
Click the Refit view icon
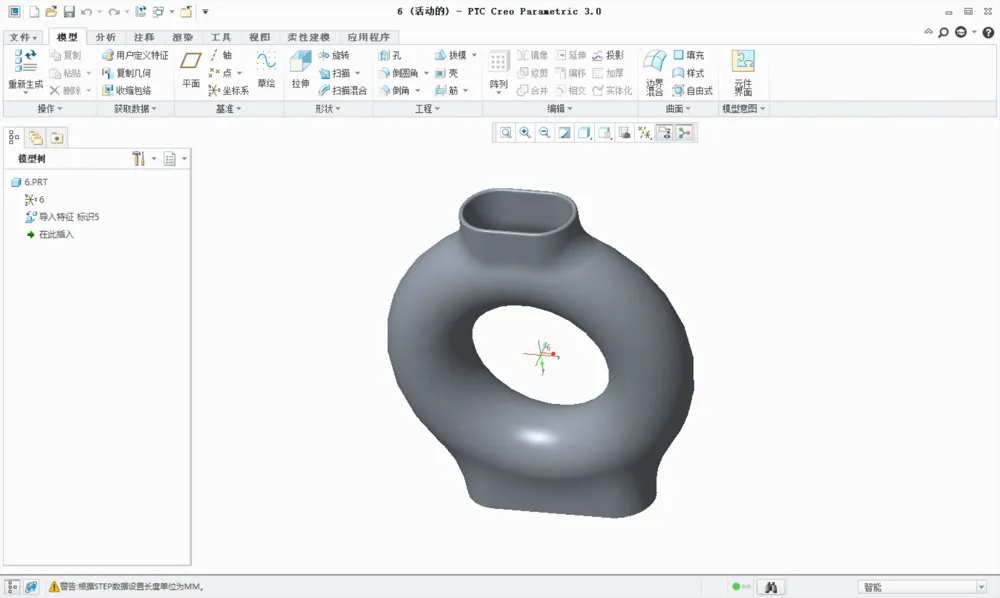click(505, 133)
